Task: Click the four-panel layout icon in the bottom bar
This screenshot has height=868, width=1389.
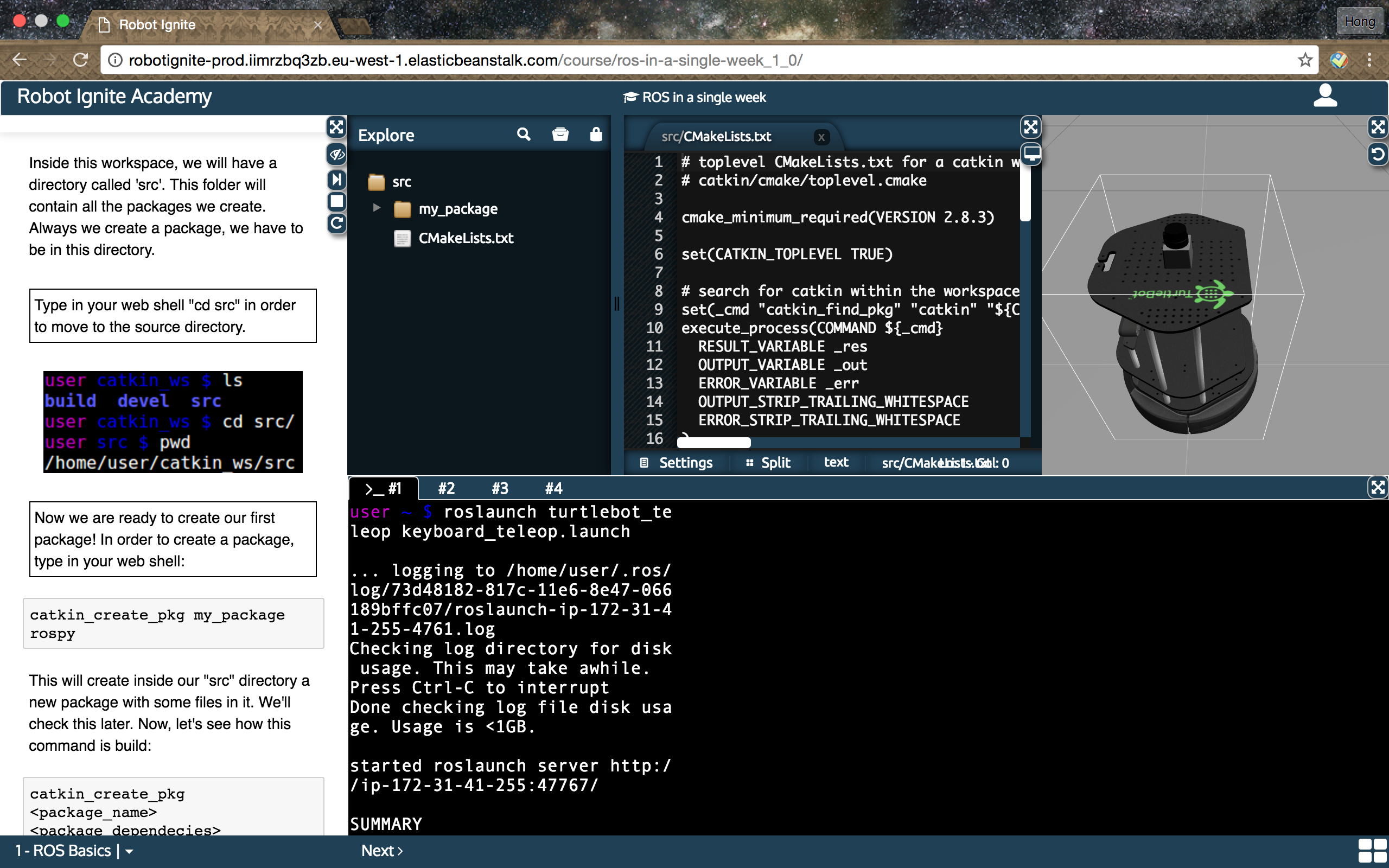Action: pos(1372,851)
